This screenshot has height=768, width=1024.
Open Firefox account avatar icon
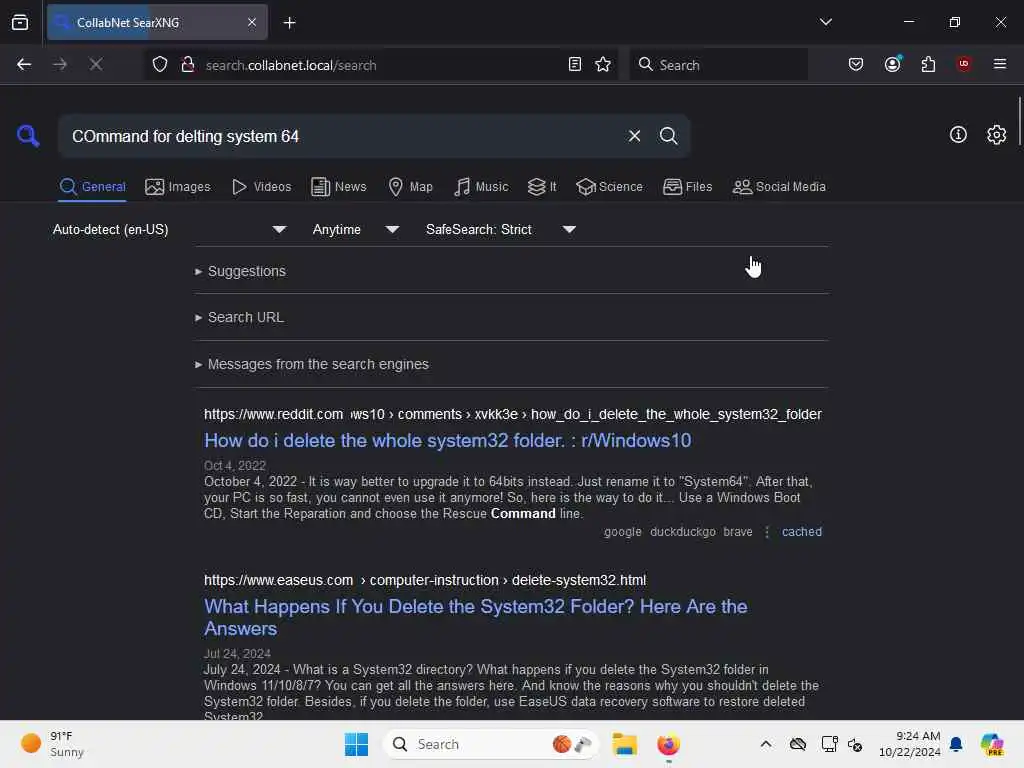(x=893, y=64)
